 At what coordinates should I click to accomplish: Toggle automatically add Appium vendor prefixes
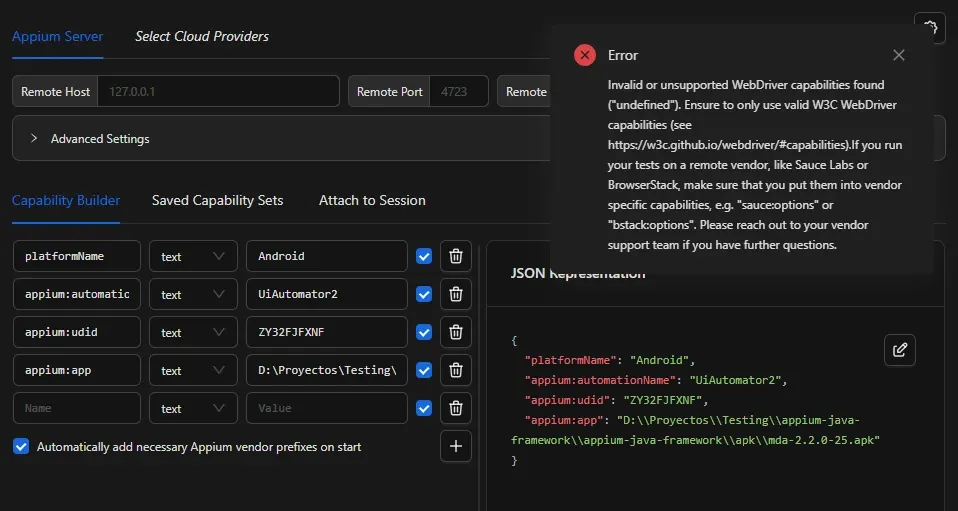point(21,446)
